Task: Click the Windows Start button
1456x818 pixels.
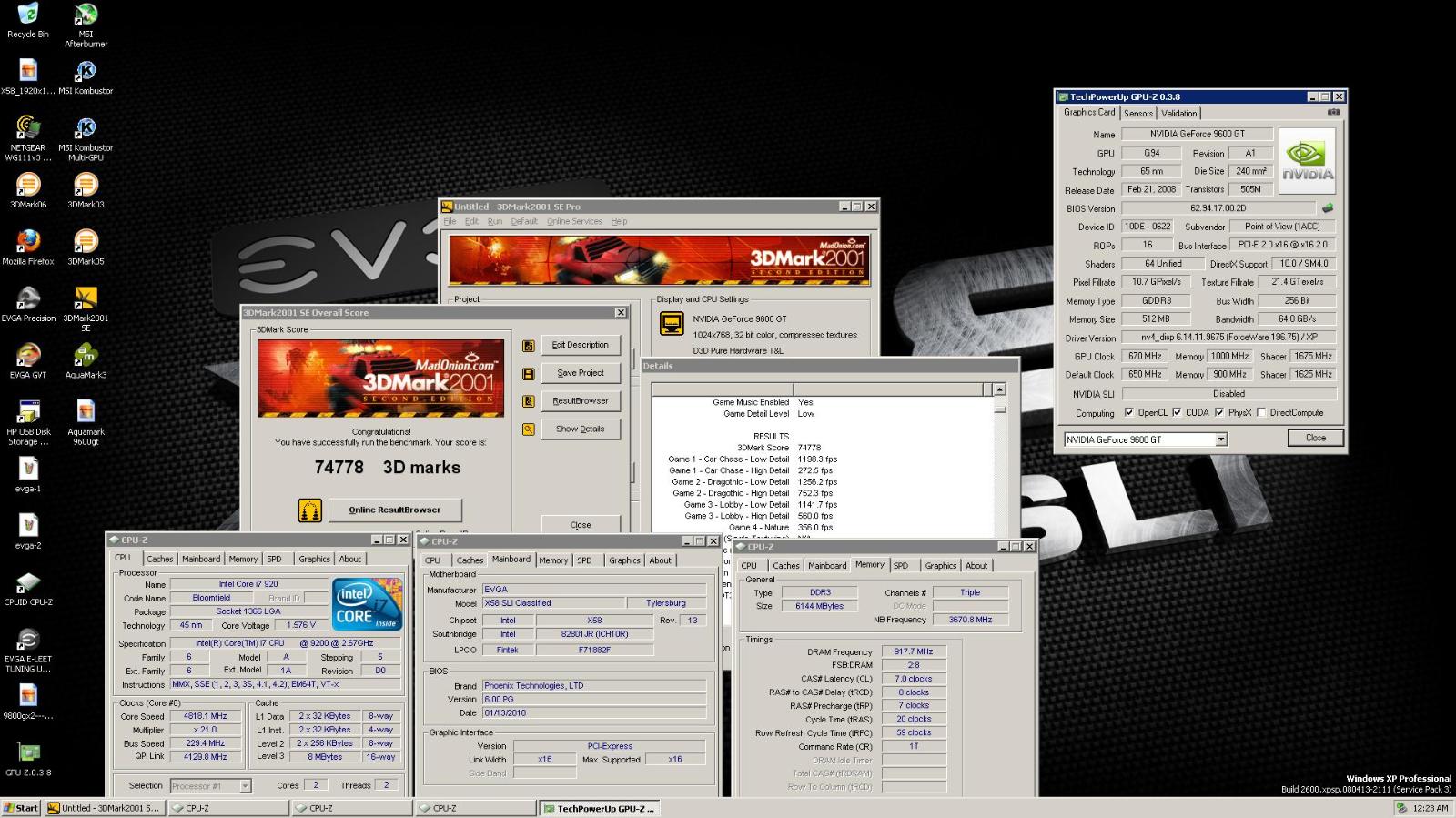Action: click(21, 808)
